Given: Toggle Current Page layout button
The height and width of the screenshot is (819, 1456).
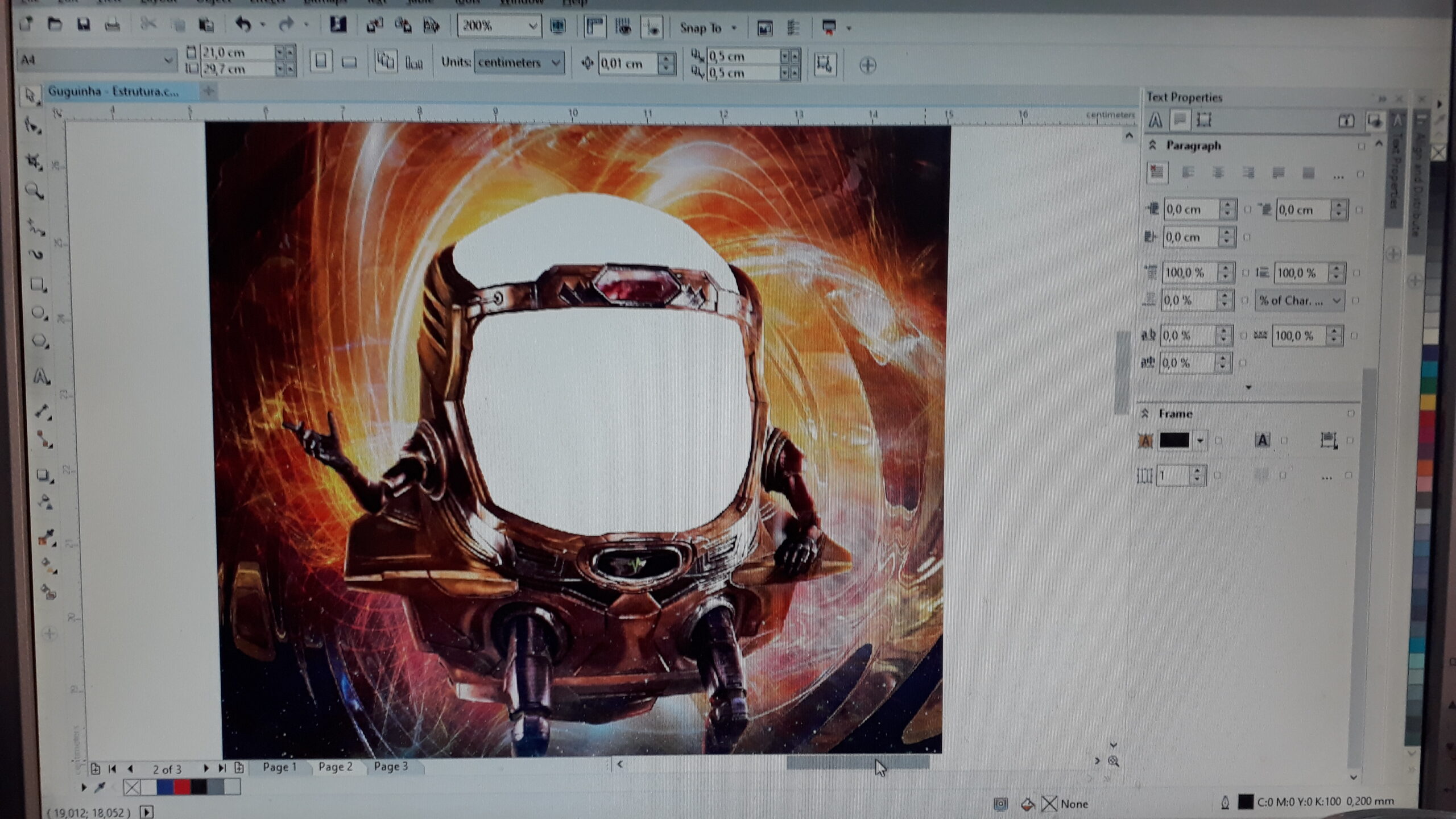Looking at the screenshot, I should click(414, 63).
